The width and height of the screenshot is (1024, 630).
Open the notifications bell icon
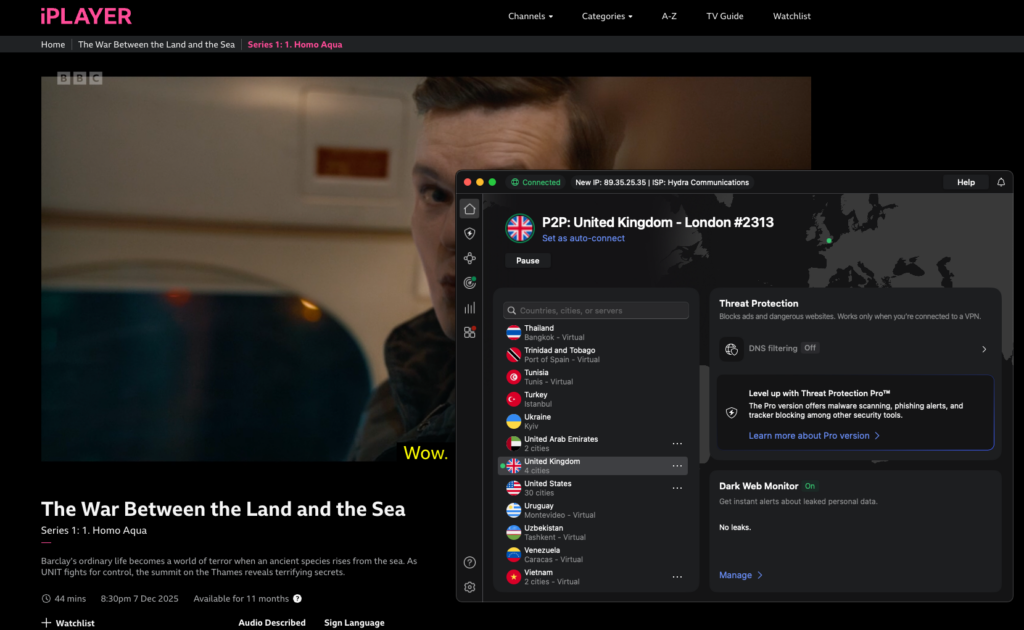click(1000, 182)
